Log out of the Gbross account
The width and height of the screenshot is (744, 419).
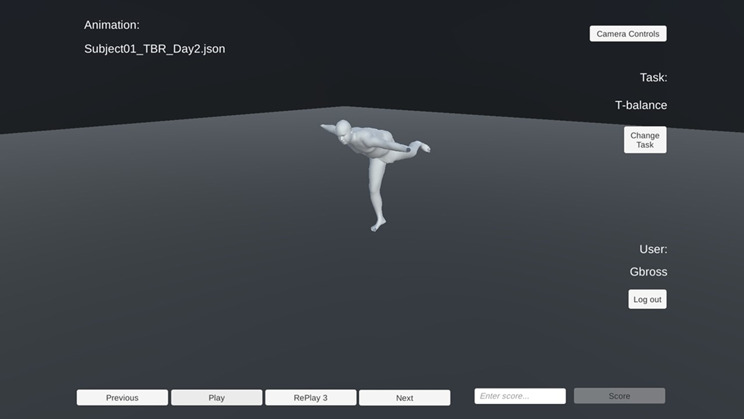coord(647,299)
